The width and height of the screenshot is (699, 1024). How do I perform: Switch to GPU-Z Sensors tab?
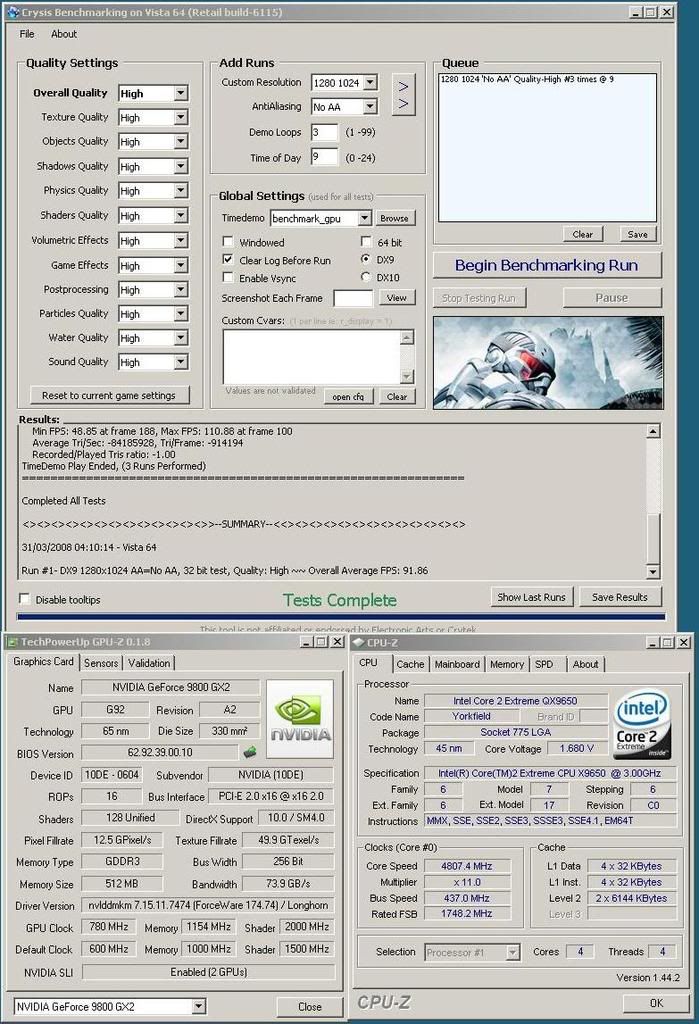pos(101,663)
